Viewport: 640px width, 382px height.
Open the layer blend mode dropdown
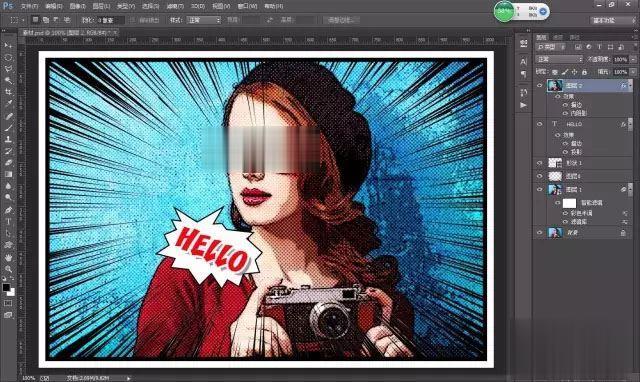pos(559,59)
